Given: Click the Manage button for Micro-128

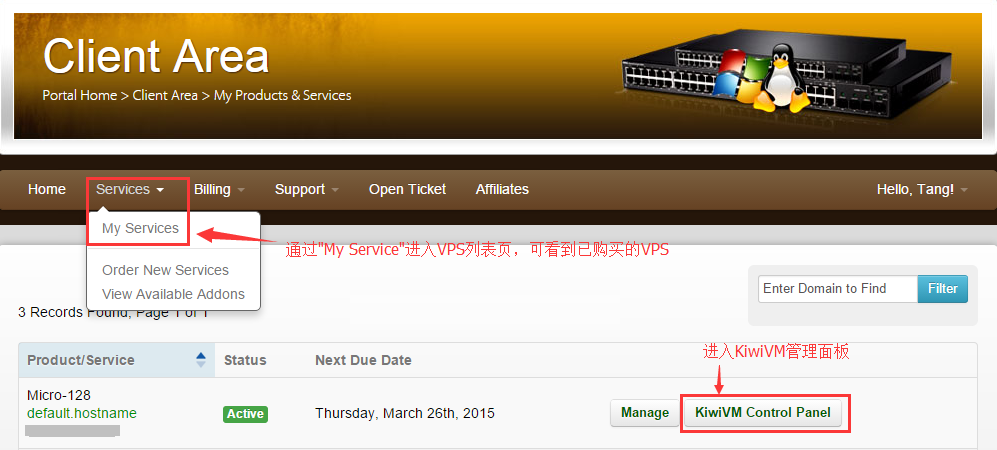Looking at the screenshot, I should click(x=645, y=413).
